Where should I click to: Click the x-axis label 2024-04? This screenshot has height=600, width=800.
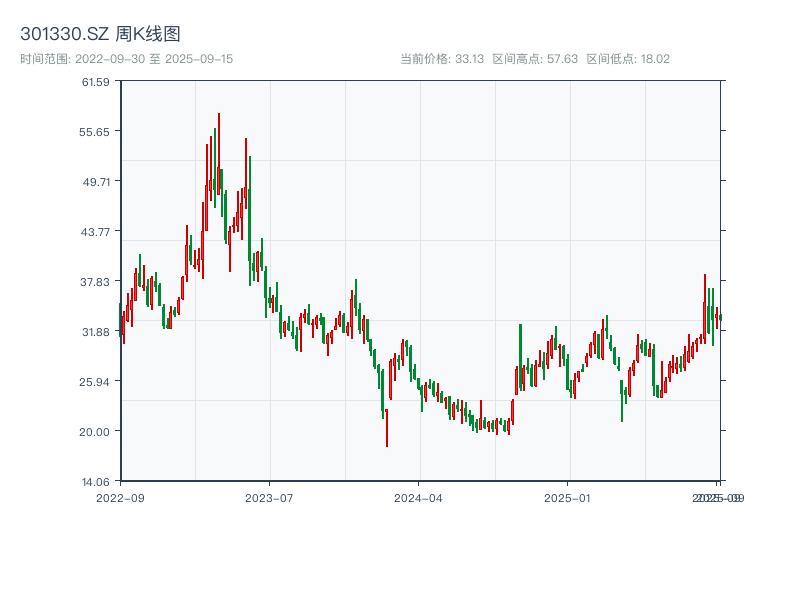click(x=418, y=498)
